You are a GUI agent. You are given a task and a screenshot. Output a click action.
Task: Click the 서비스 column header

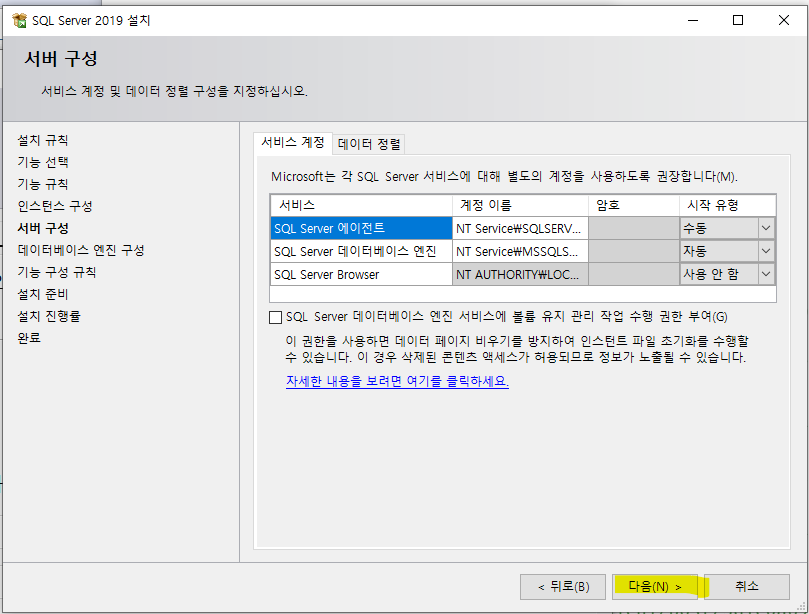point(361,205)
